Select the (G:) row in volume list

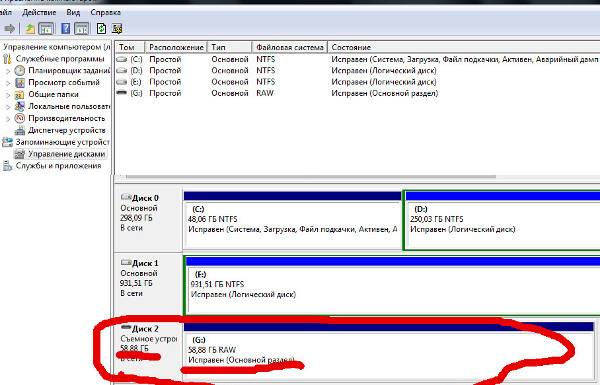click(357, 93)
